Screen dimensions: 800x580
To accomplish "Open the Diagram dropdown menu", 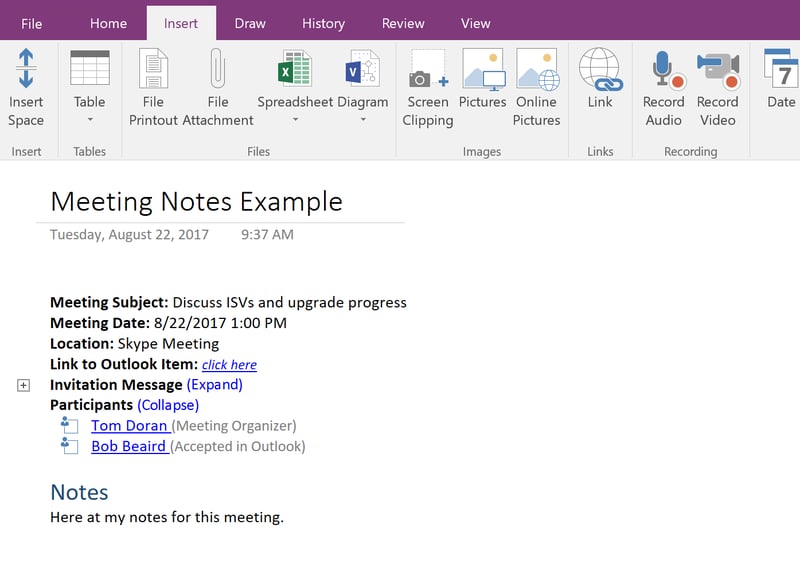I will [361, 118].
